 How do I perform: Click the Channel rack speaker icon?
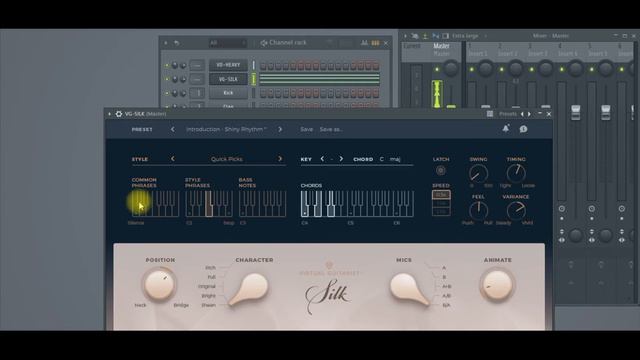click(264, 43)
